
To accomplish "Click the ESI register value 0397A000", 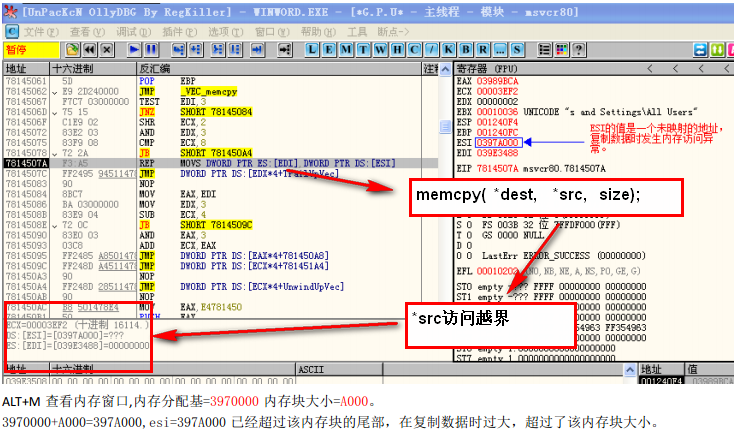I will pos(498,142).
